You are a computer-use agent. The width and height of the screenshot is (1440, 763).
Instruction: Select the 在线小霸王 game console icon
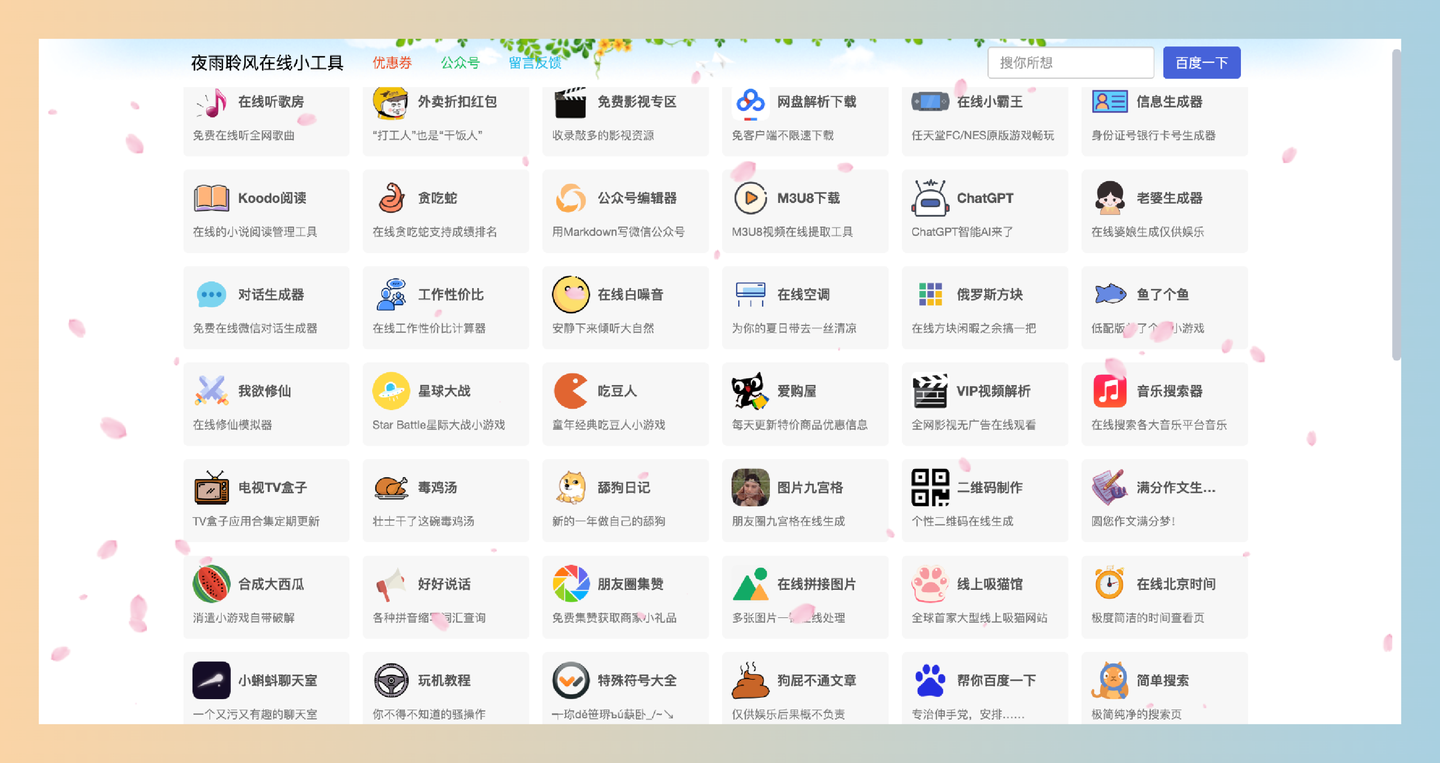point(930,101)
